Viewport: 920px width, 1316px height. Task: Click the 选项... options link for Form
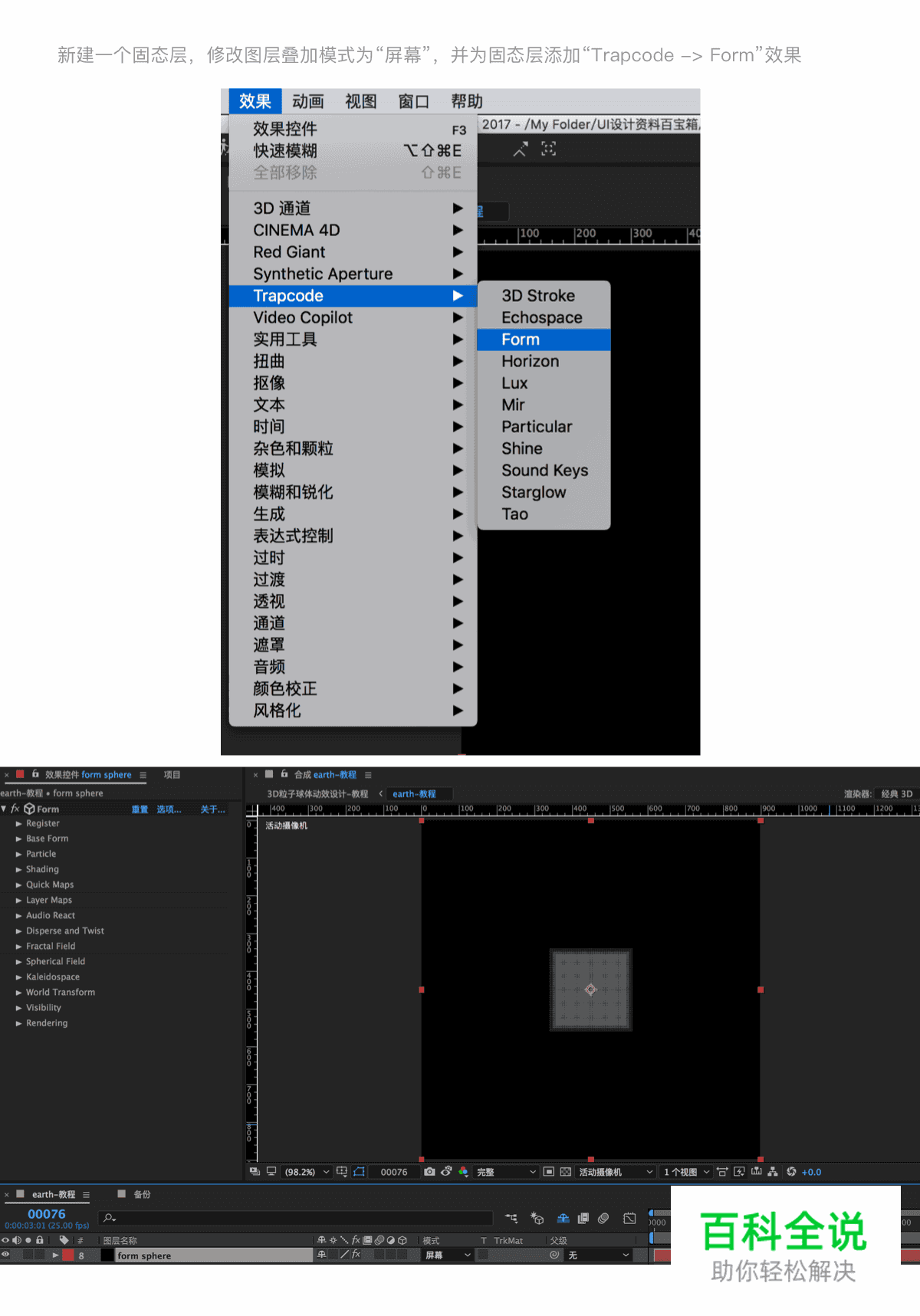169,809
